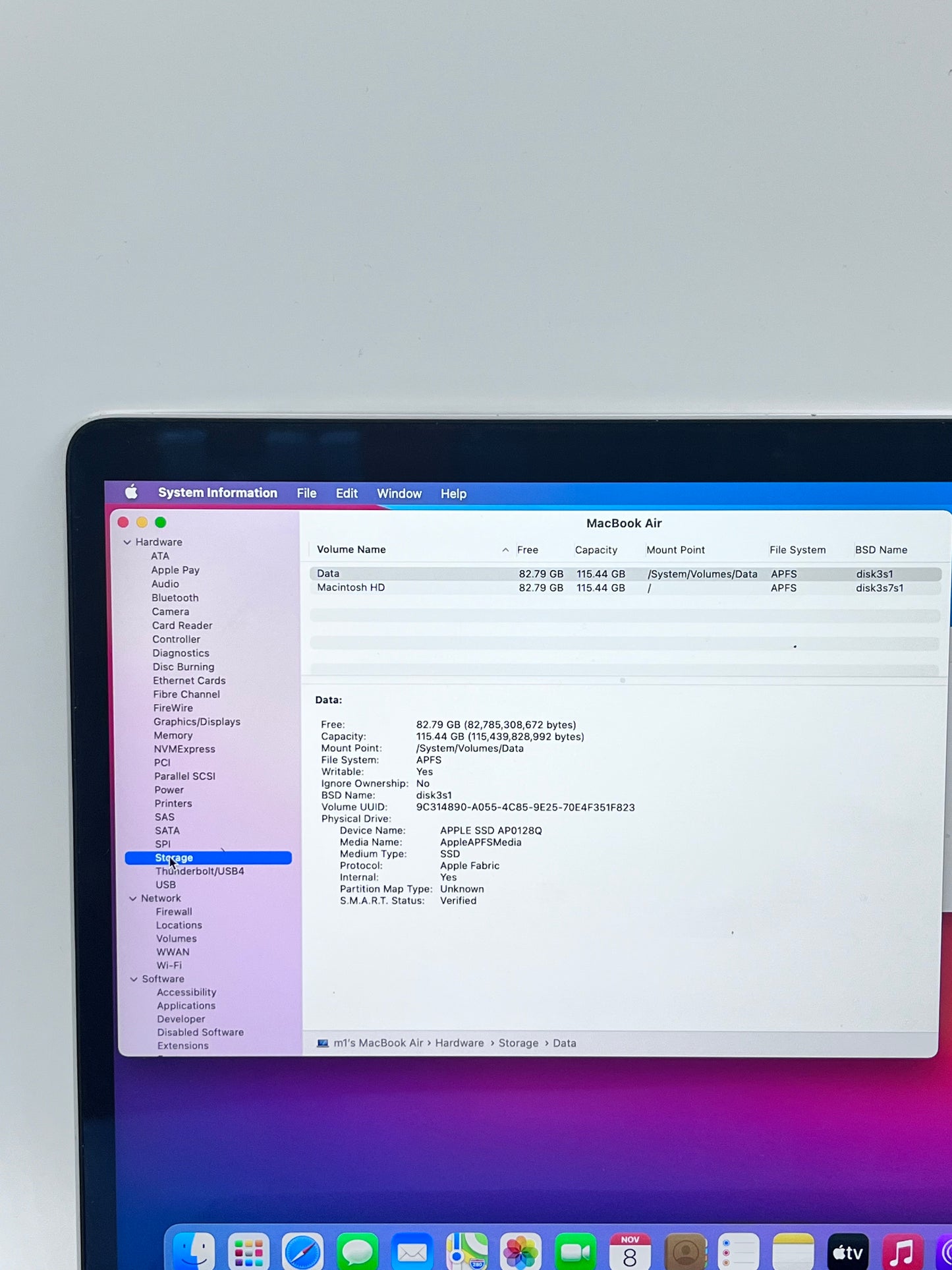
Task: Open Maps app in the Dock
Action: (466, 1251)
